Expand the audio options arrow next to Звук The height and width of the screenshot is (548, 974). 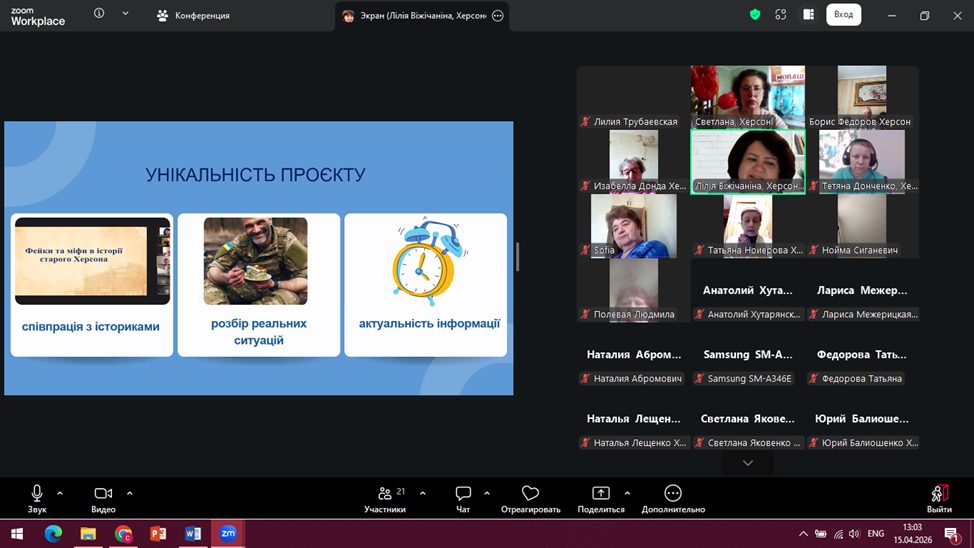click(x=60, y=493)
